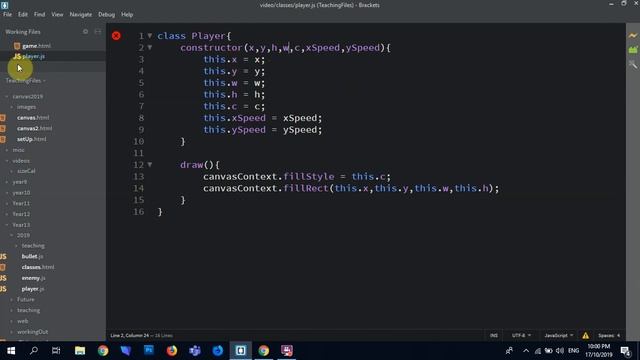This screenshot has width=640, height=360.
Task: Click the volume icon in system tray
Action: pyautogui.click(x=560, y=351)
